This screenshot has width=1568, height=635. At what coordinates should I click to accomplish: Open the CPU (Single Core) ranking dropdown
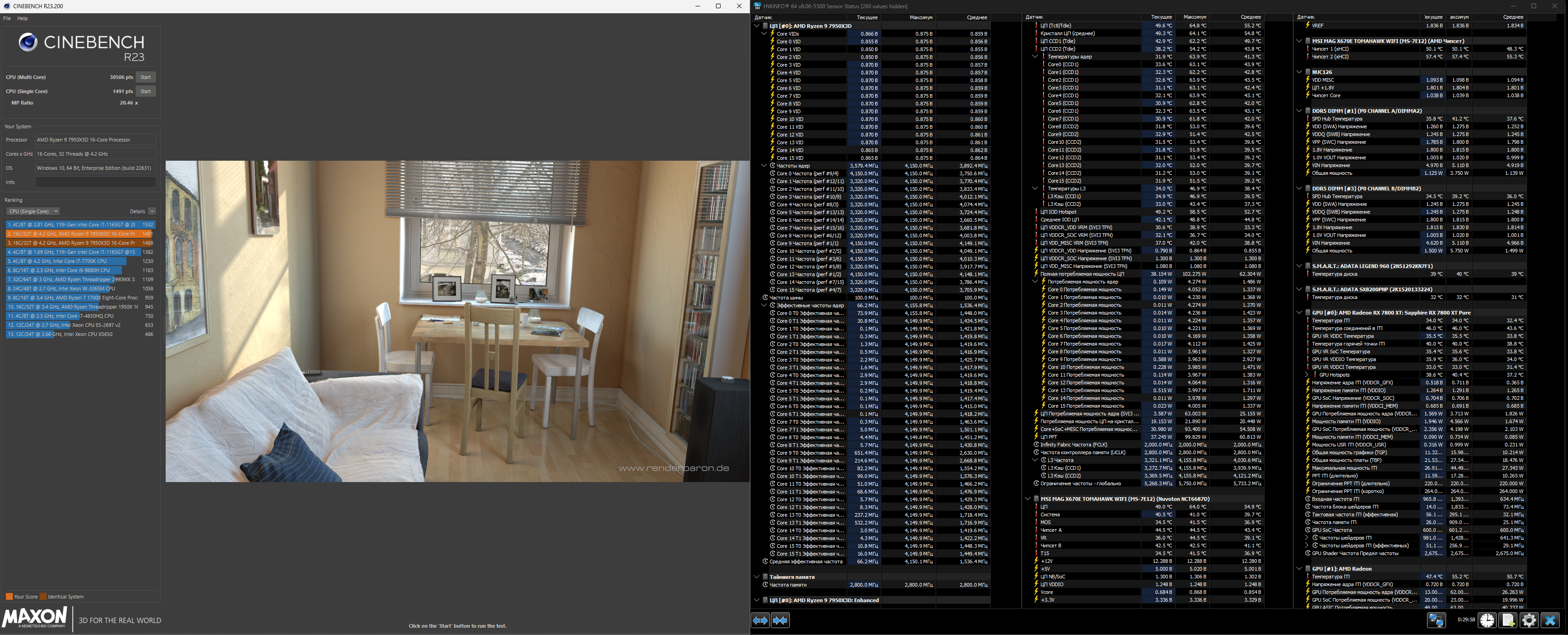33,211
